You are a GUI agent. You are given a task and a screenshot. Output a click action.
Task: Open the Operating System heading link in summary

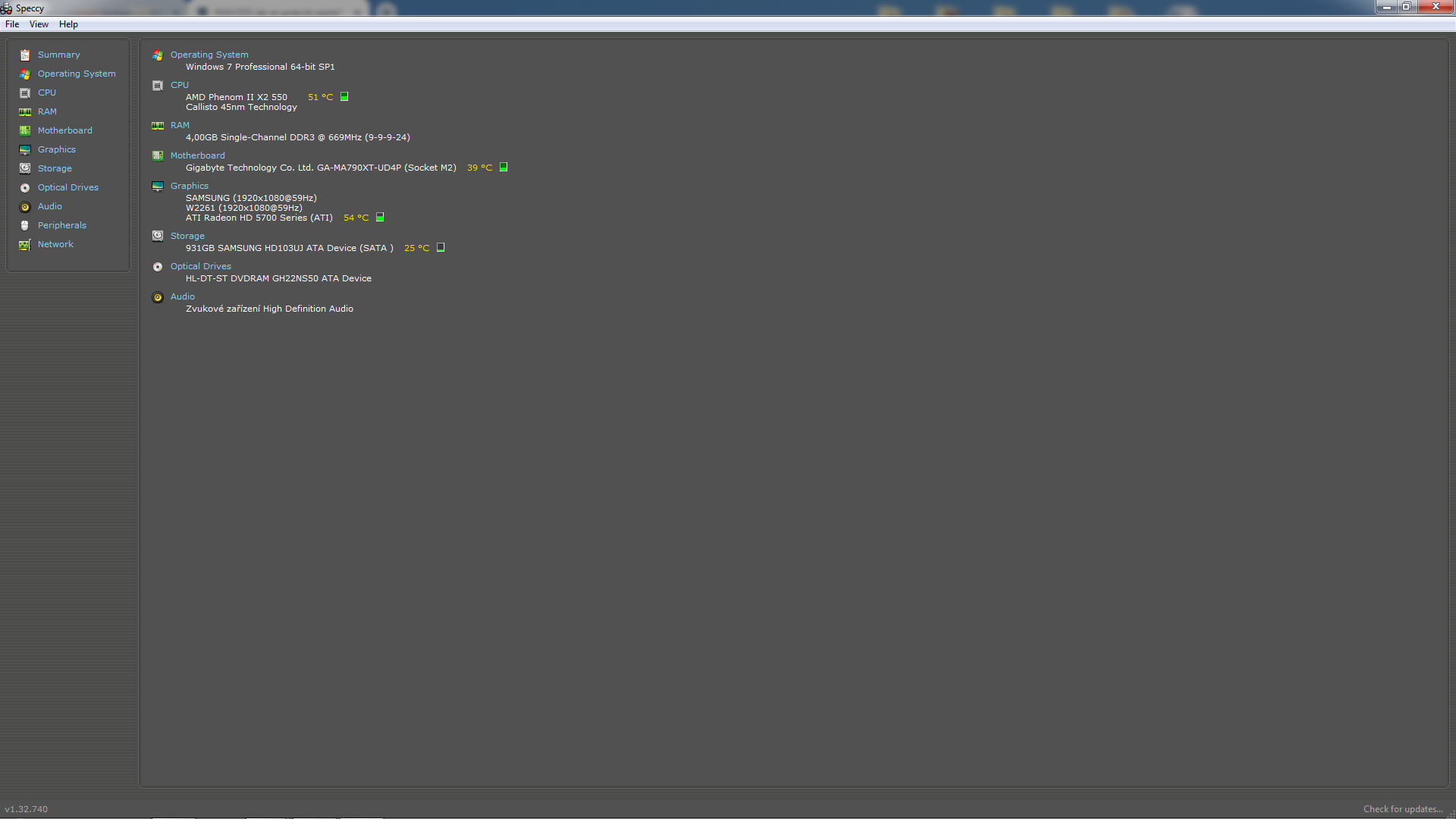coord(209,55)
